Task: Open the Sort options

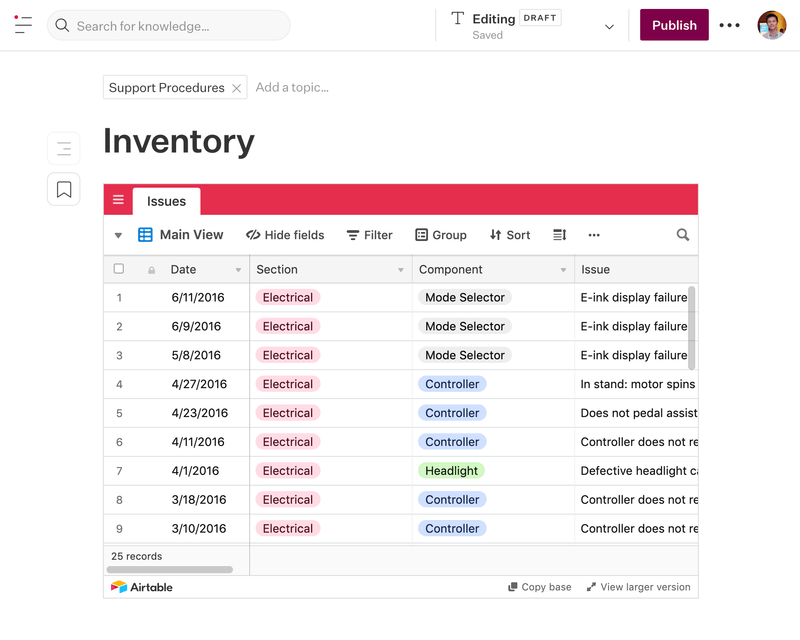Action: [509, 235]
